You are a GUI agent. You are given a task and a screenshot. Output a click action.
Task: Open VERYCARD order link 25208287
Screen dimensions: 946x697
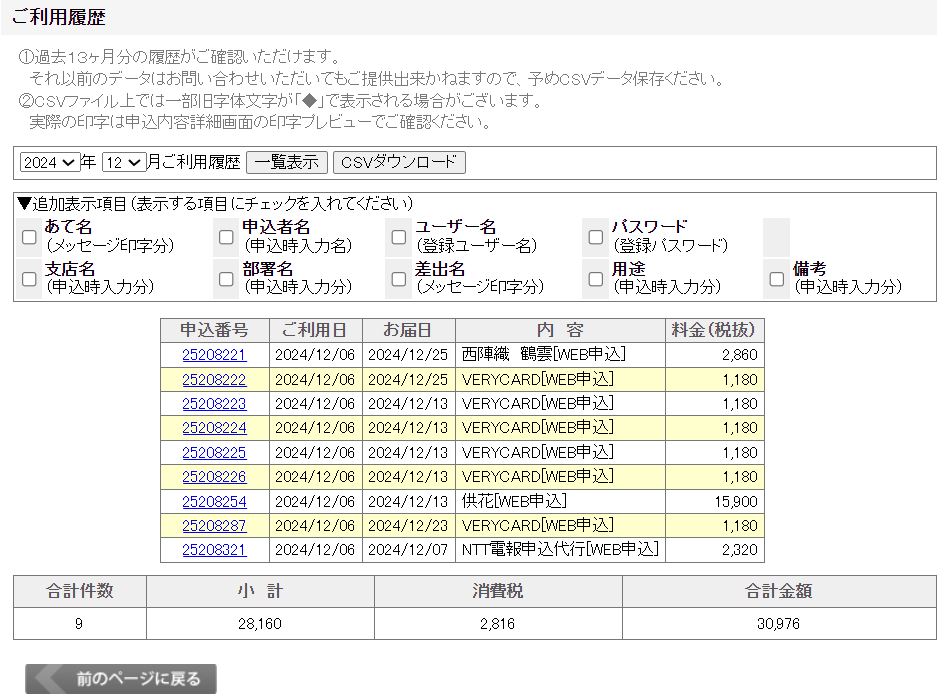pos(212,527)
